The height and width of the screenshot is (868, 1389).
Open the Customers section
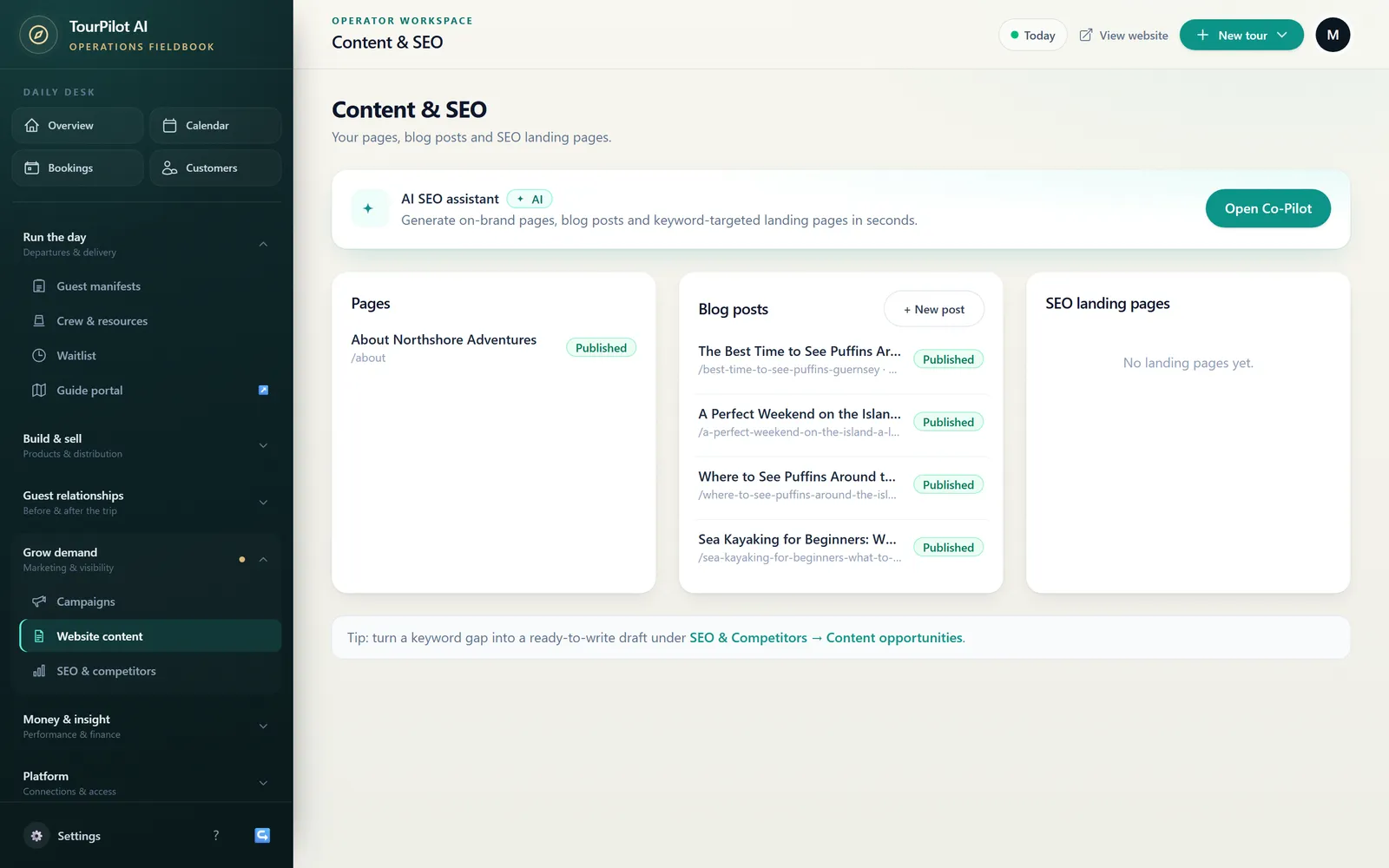(215, 168)
